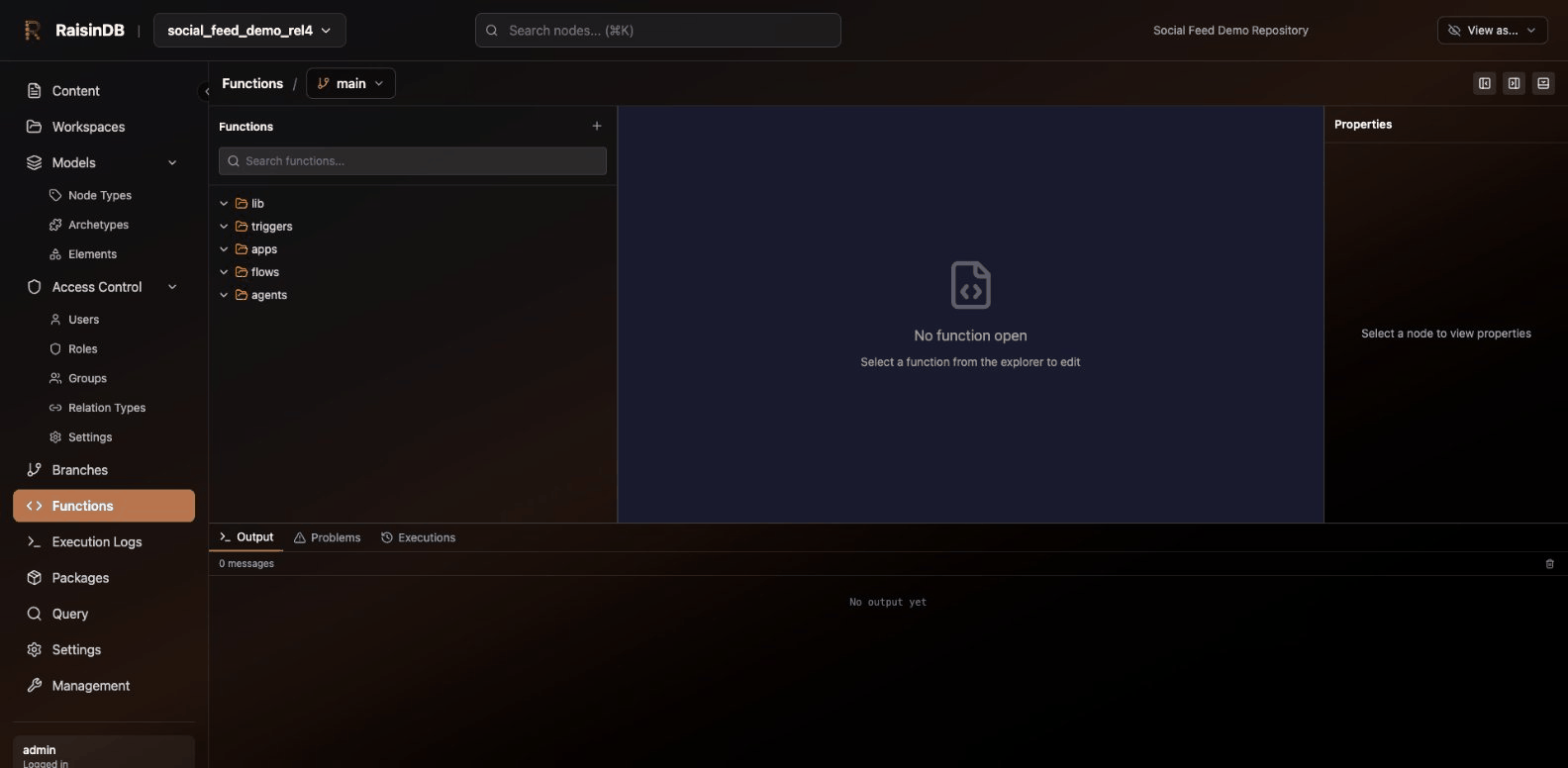Open the View as... menu
This screenshot has width=1568, height=768.
click(x=1492, y=31)
